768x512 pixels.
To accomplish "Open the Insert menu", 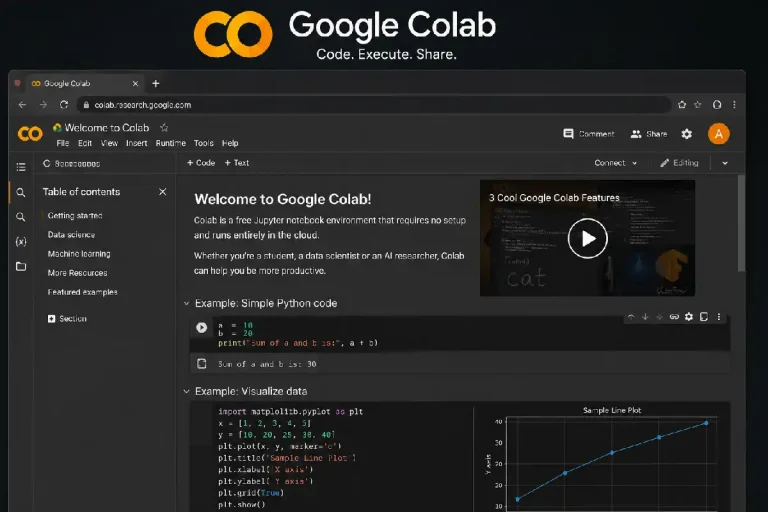I will (137, 143).
